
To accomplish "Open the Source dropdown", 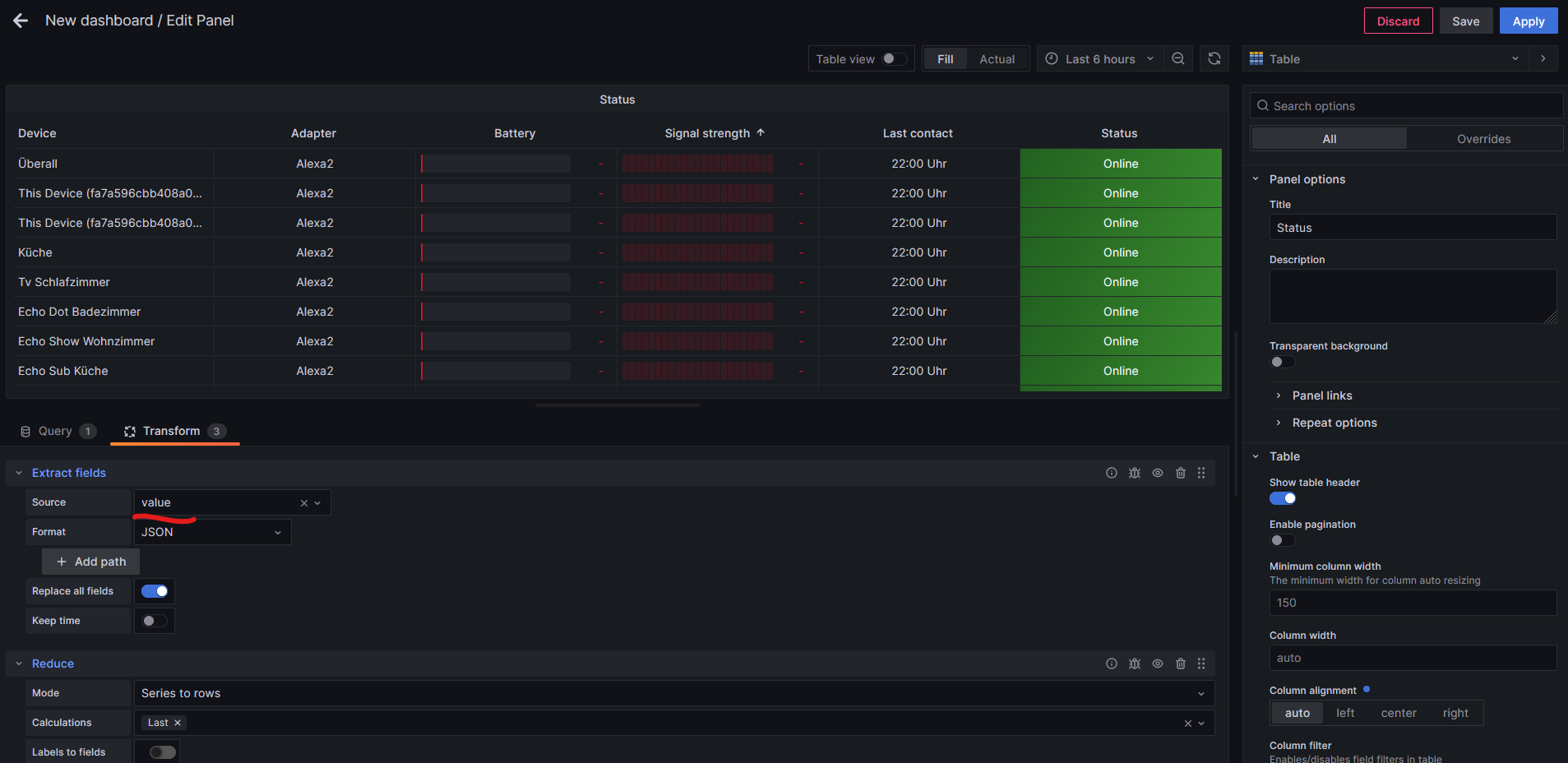I will [x=233, y=502].
